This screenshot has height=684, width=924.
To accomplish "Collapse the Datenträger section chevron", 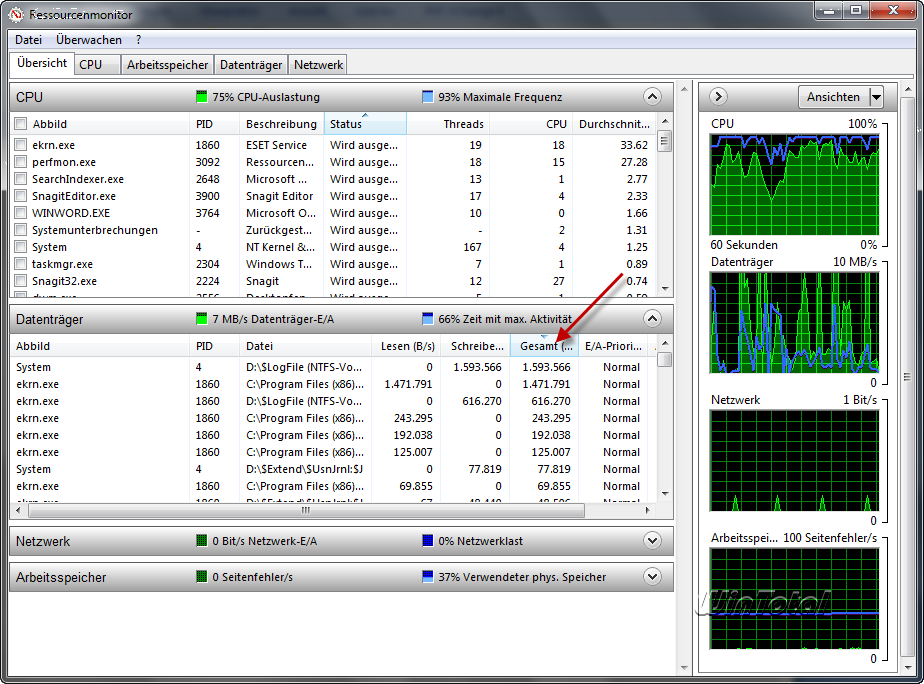I will click(x=652, y=319).
